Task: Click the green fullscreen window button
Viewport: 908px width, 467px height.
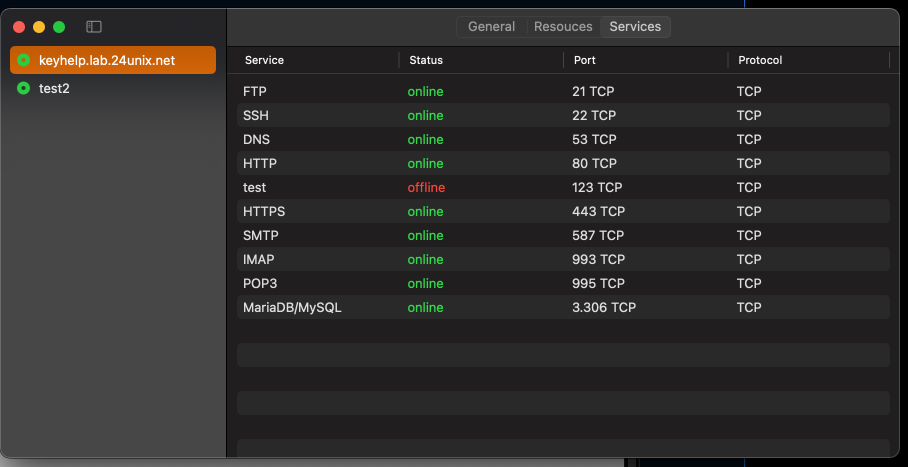Action: [x=59, y=27]
